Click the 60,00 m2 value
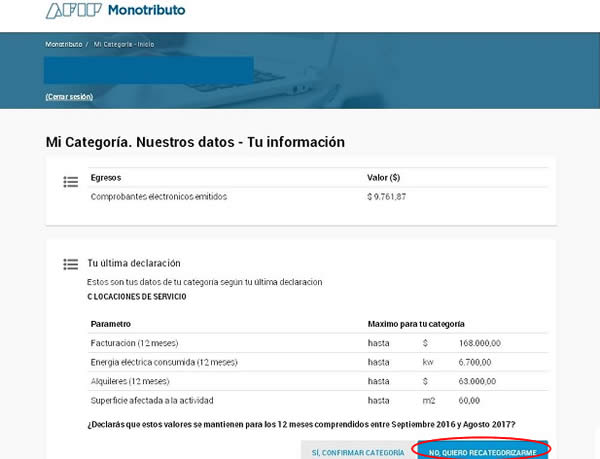600x459 pixels. pyautogui.click(x=469, y=400)
